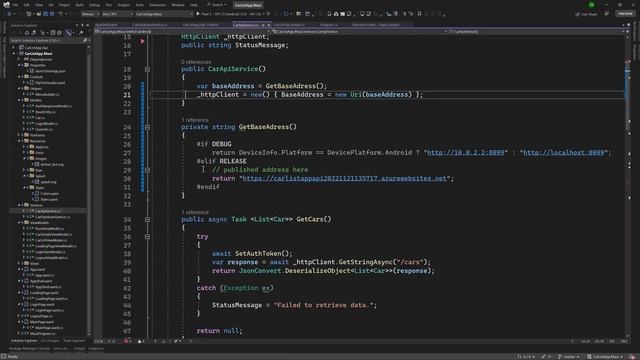This screenshot has width=640, height=360.
Task: Click the '1 reference' CodeLens above GetCars
Action: [195, 212]
